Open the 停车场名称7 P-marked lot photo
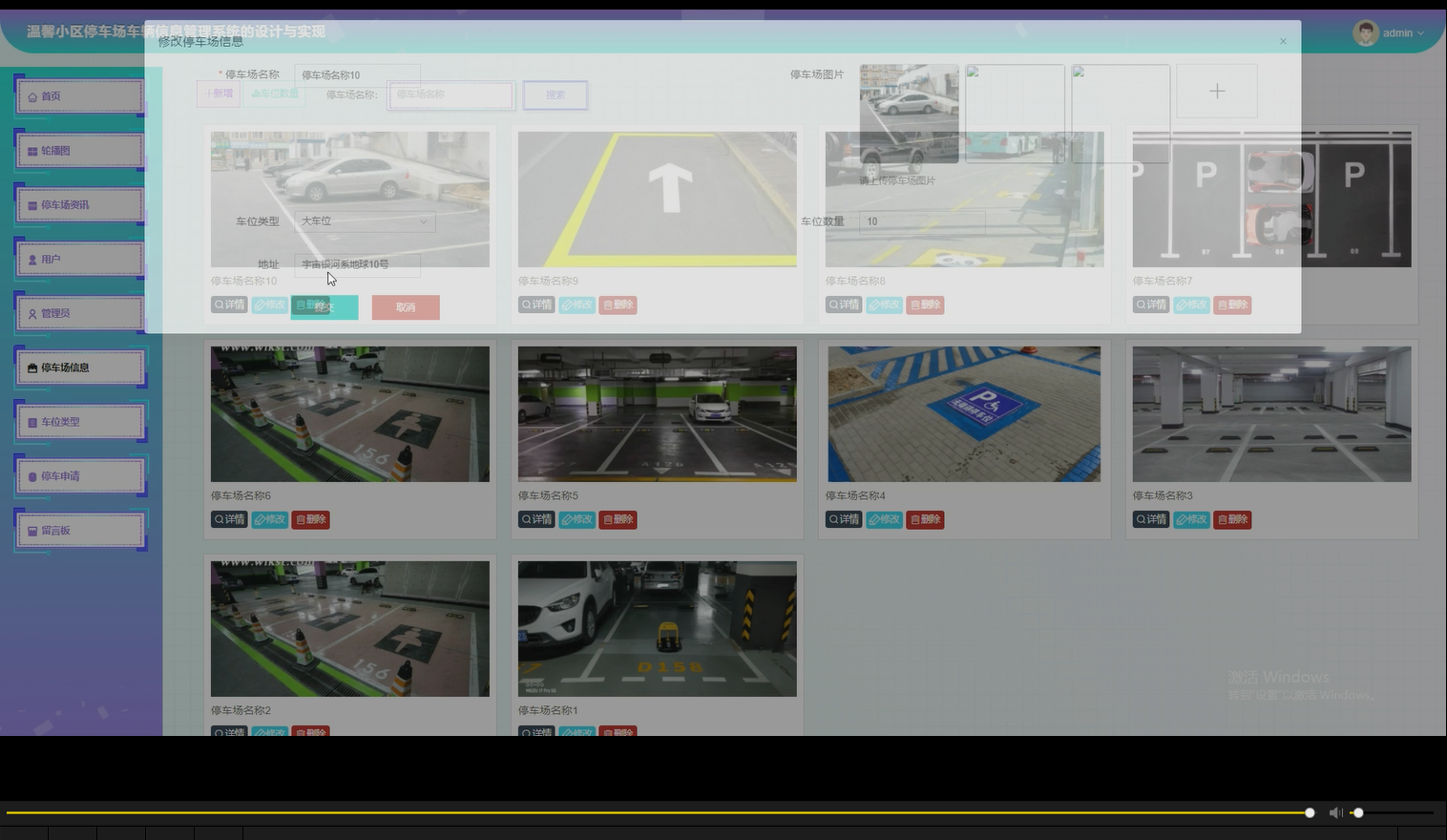Screen dimensions: 1447x840 point(1271,199)
